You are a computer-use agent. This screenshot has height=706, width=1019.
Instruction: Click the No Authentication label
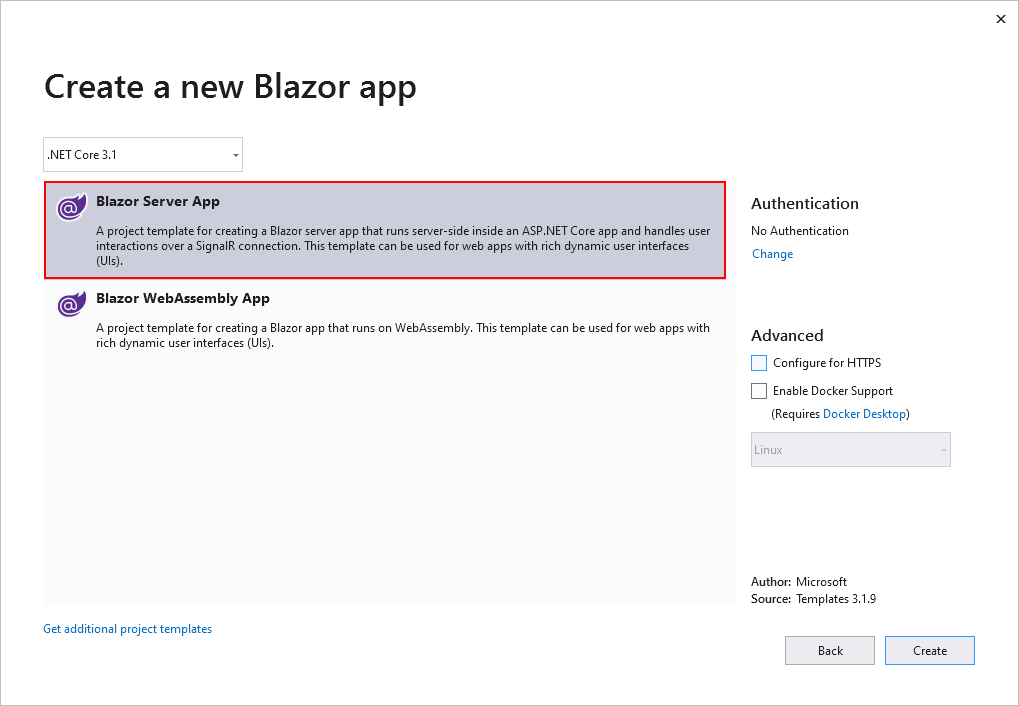800,231
